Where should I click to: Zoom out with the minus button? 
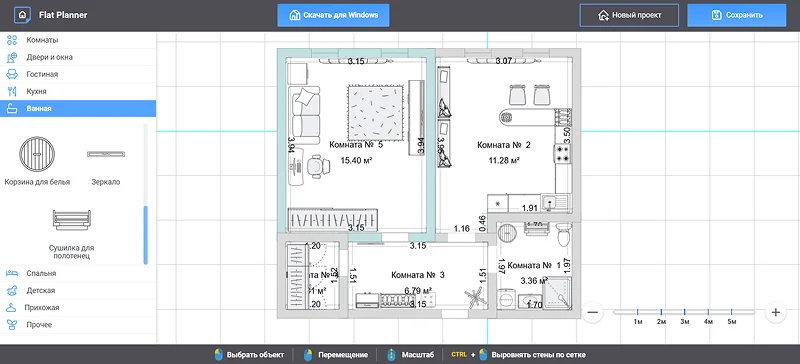592,312
